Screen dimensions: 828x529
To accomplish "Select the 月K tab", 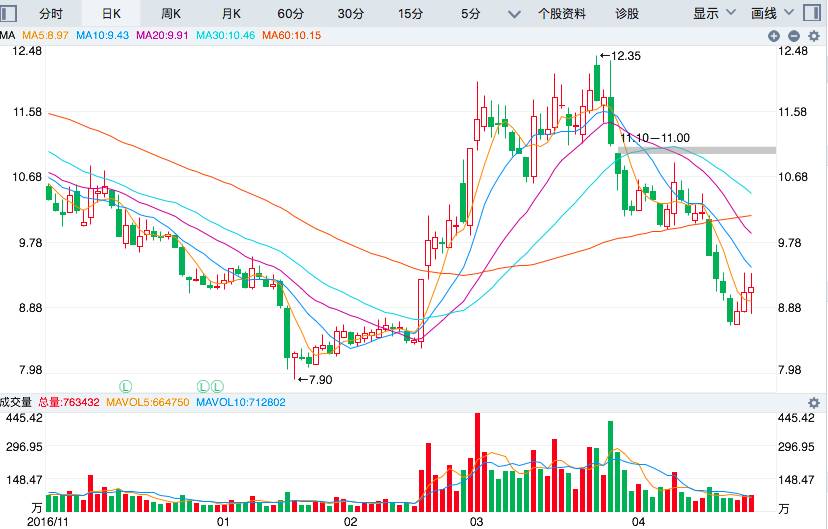I will pyautogui.click(x=231, y=13).
